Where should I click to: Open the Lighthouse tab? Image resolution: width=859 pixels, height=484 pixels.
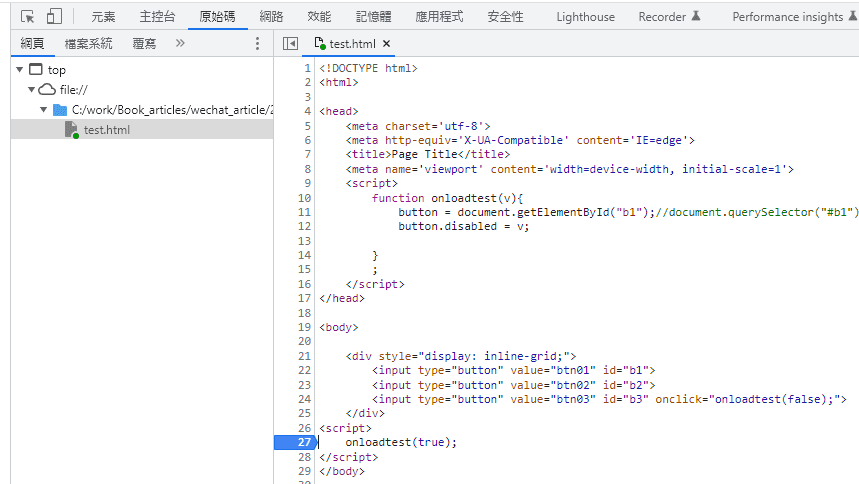pos(585,17)
